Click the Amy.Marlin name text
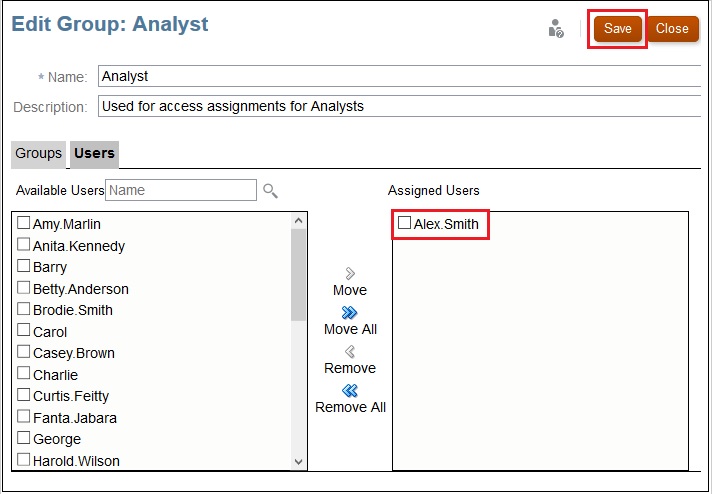712x494 pixels. click(67, 224)
